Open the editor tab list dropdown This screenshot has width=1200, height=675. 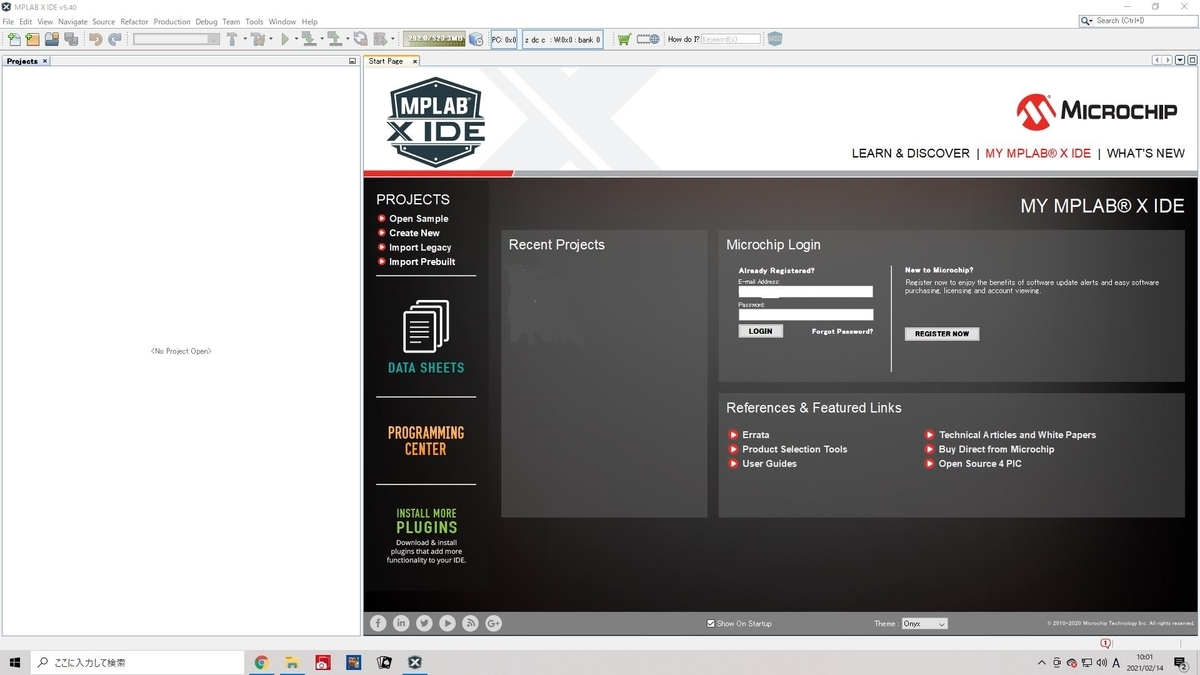coord(1181,60)
